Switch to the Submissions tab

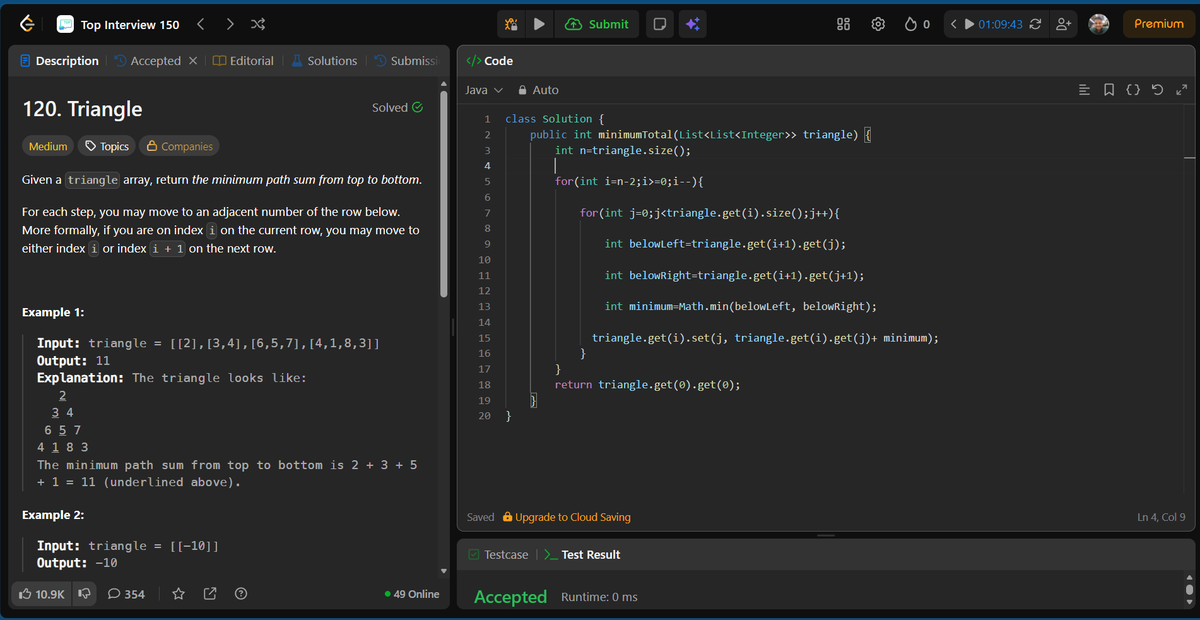click(x=406, y=61)
